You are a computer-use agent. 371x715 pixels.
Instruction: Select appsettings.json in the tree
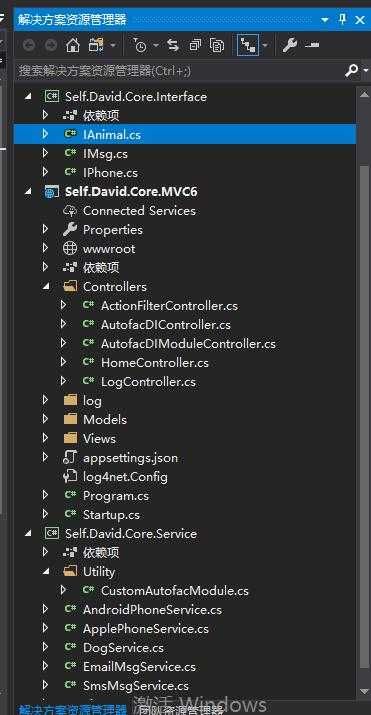[130, 458]
